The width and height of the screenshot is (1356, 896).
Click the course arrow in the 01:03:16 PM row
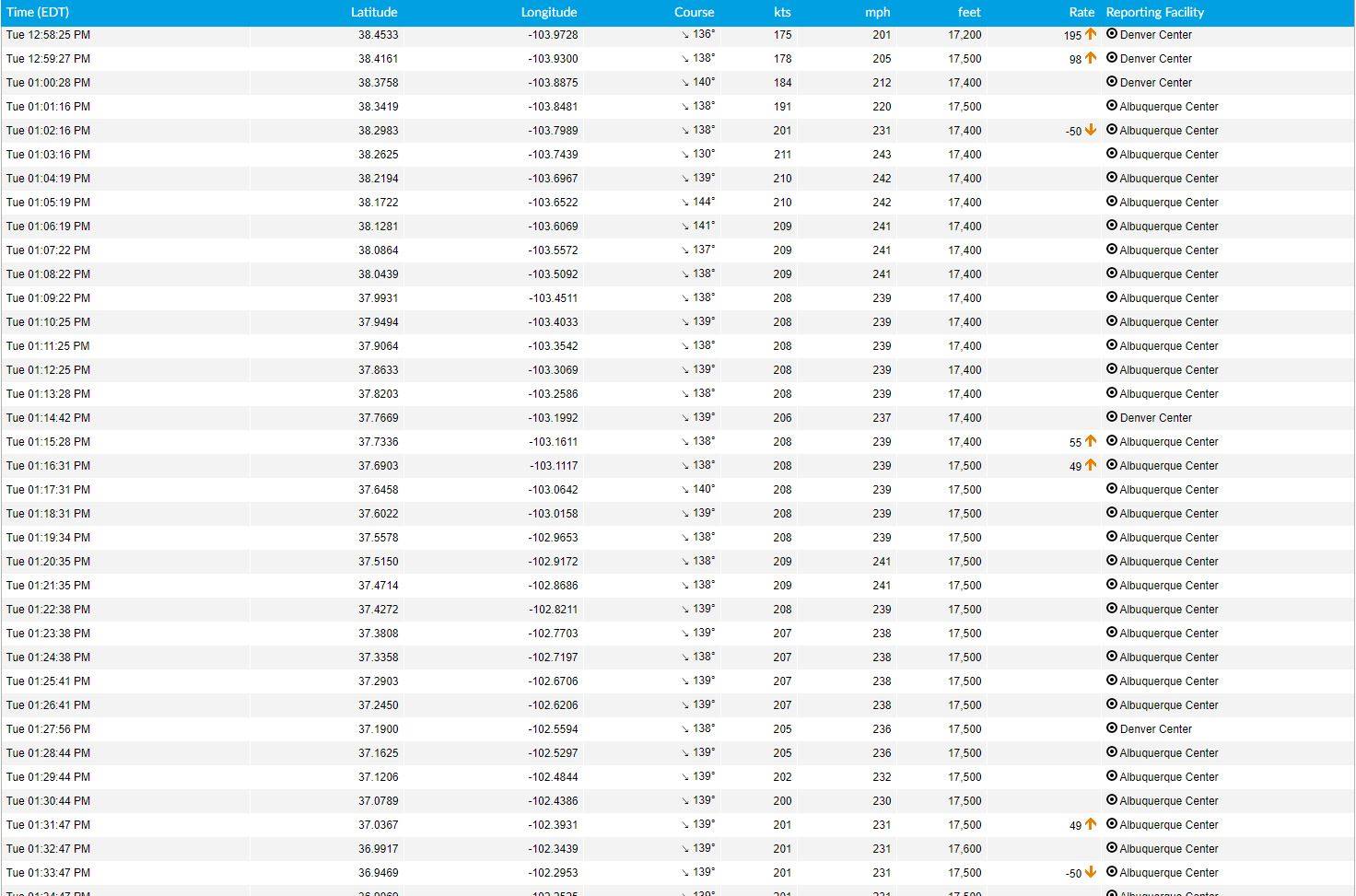pos(685,155)
